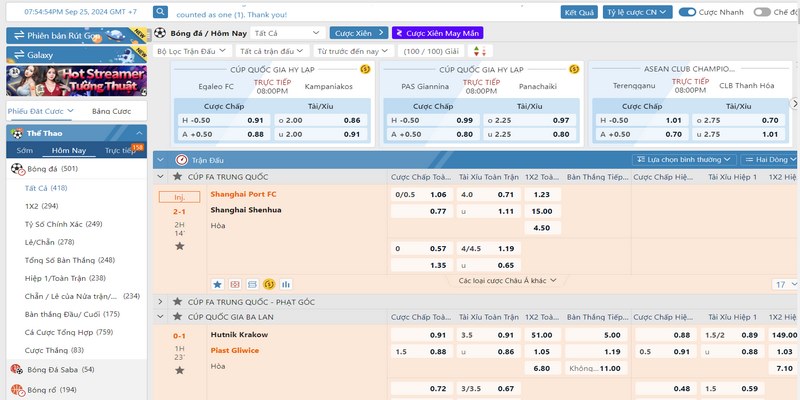Viewport: 800px width, 400px height.
Task: Click odds 0.70 for o 2.75 on Terengganu card
Action: click(x=770, y=120)
